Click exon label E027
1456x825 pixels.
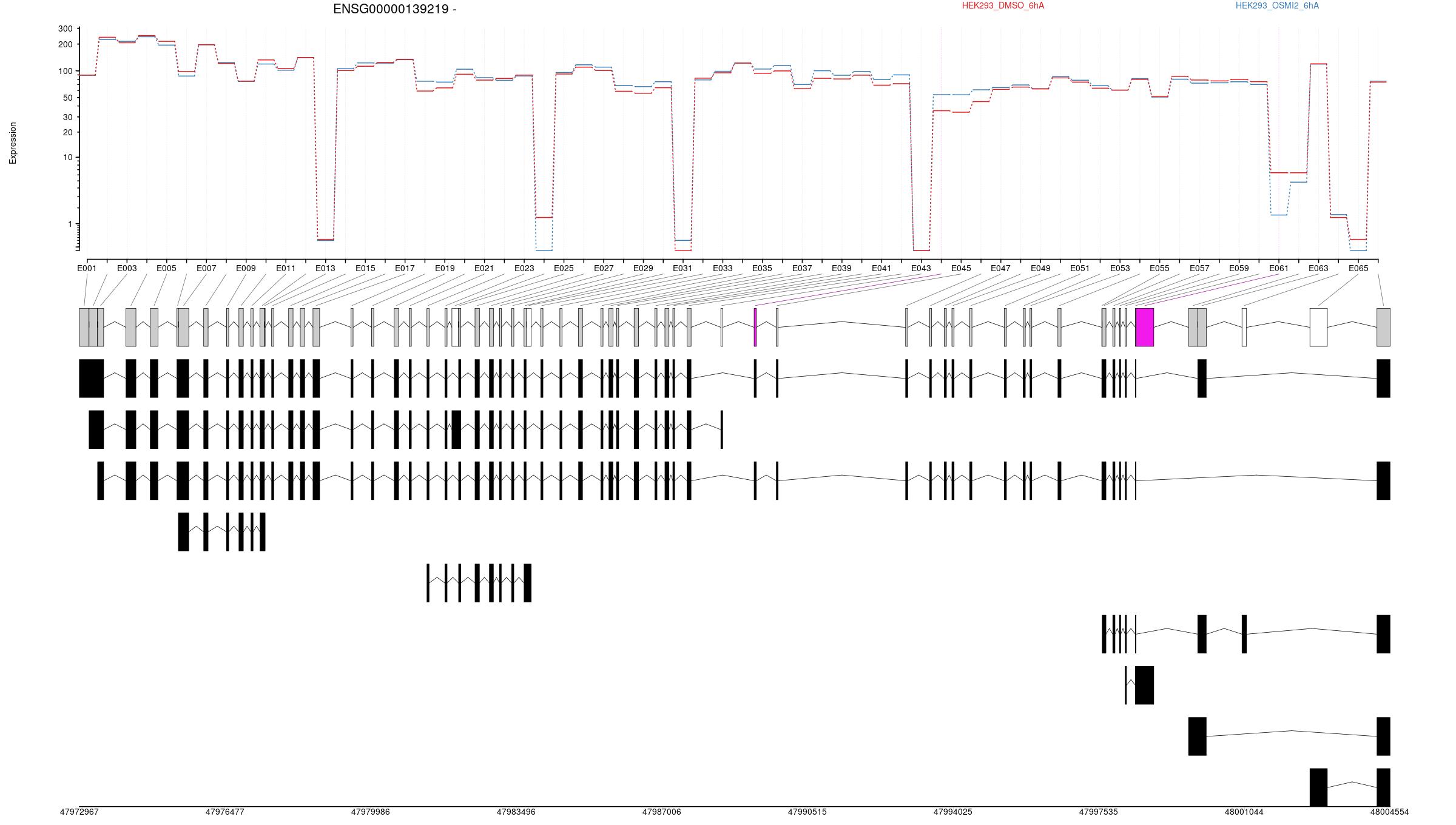[604, 268]
